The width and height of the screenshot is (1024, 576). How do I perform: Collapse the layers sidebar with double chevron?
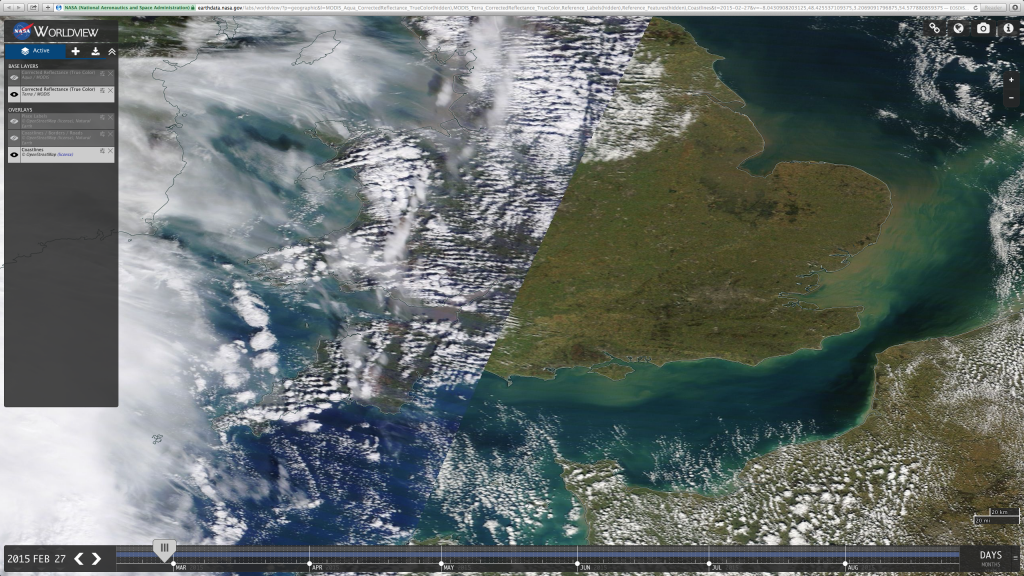(112, 51)
